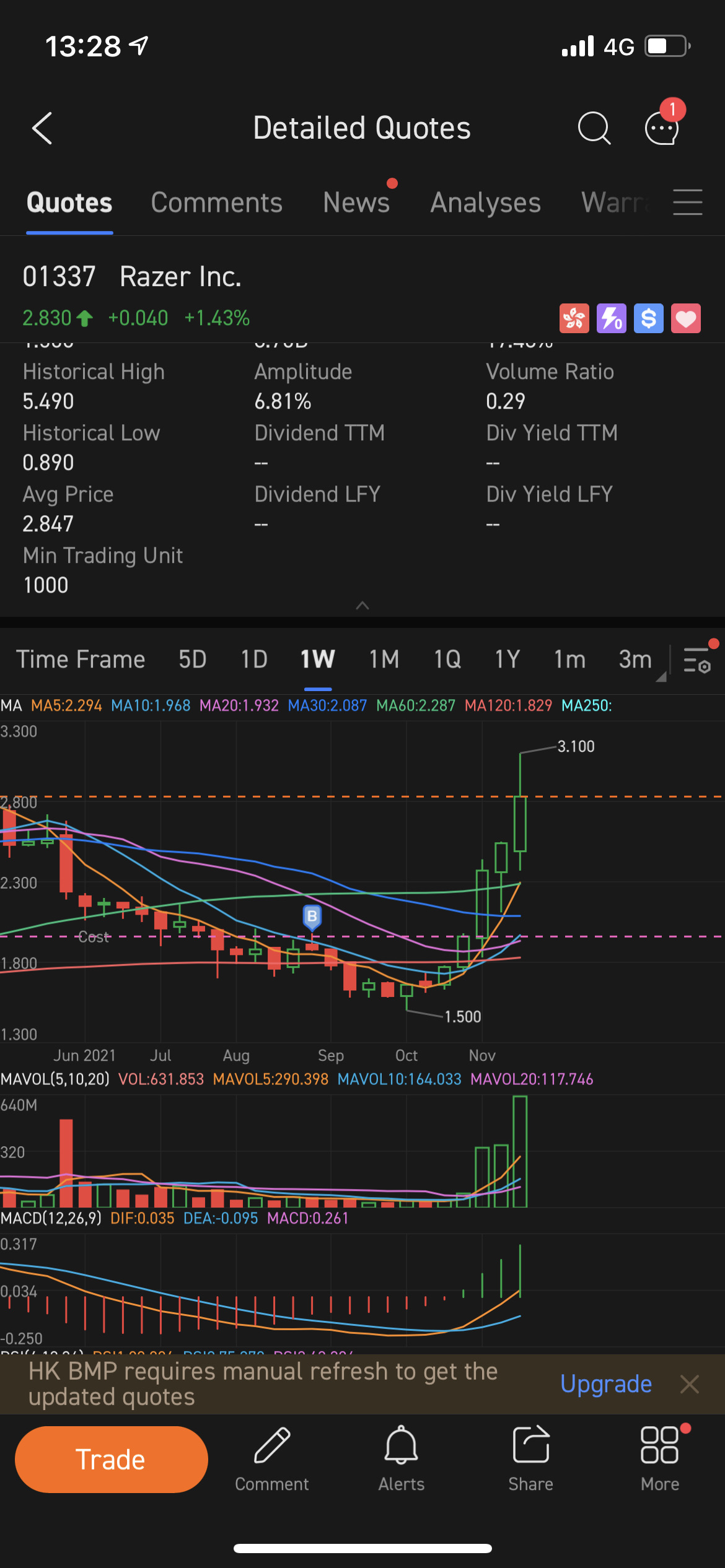
Task: Tap the tall red June volume bar
Action: pyautogui.click(x=66, y=1163)
